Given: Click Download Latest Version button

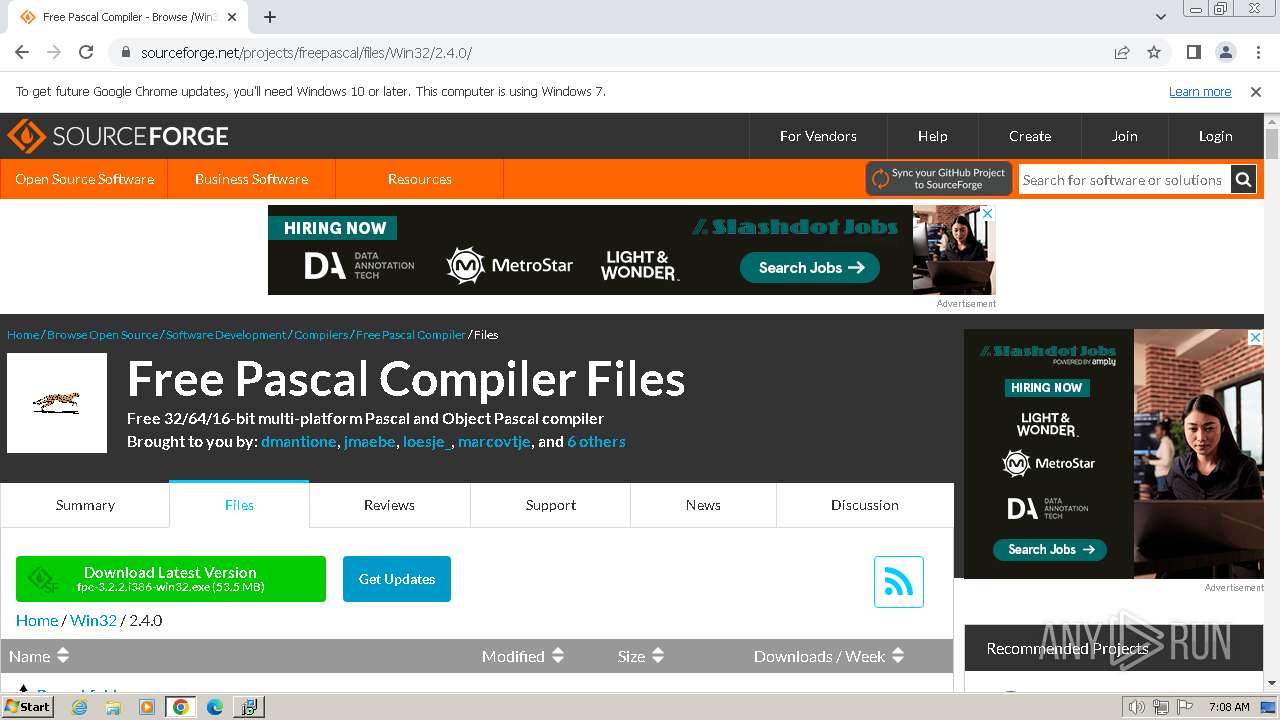Looking at the screenshot, I should (x=171, y=579).
